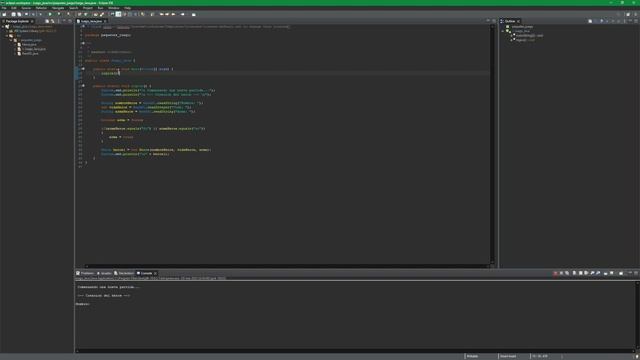Select the Package Explorer tab

pos(16,21)
